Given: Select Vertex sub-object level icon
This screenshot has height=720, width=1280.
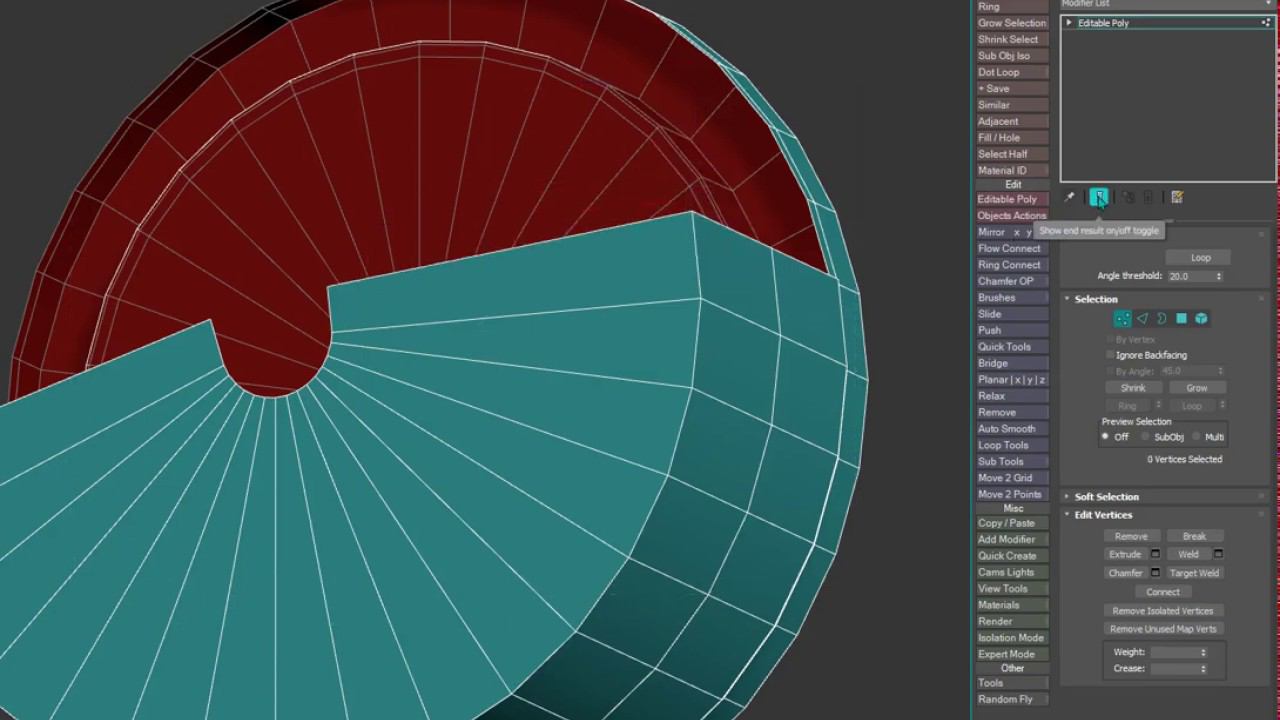Looking at the screenshot, I should click(1123, 319).
